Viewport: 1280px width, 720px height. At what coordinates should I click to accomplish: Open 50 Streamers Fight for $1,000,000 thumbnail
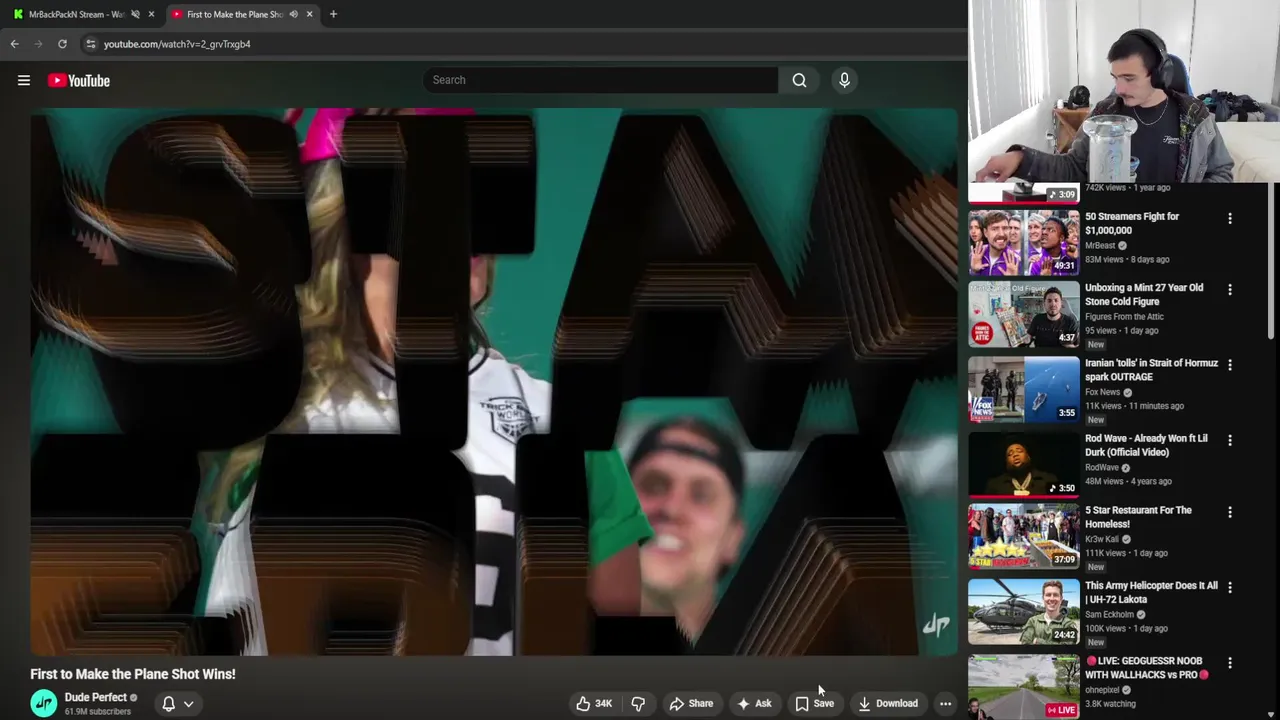tap(1023, 242)
